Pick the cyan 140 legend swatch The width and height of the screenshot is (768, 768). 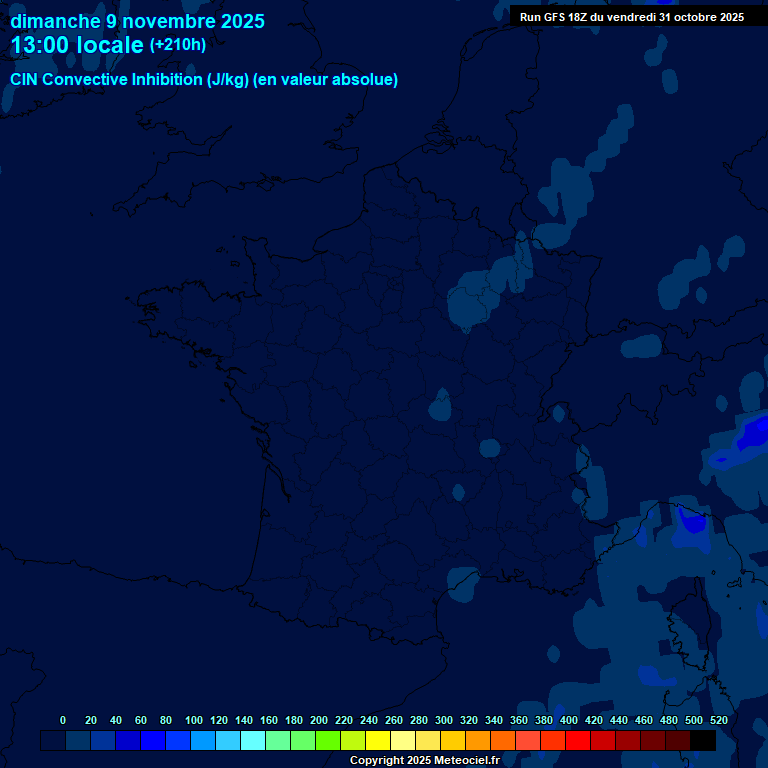click(252, 741)
